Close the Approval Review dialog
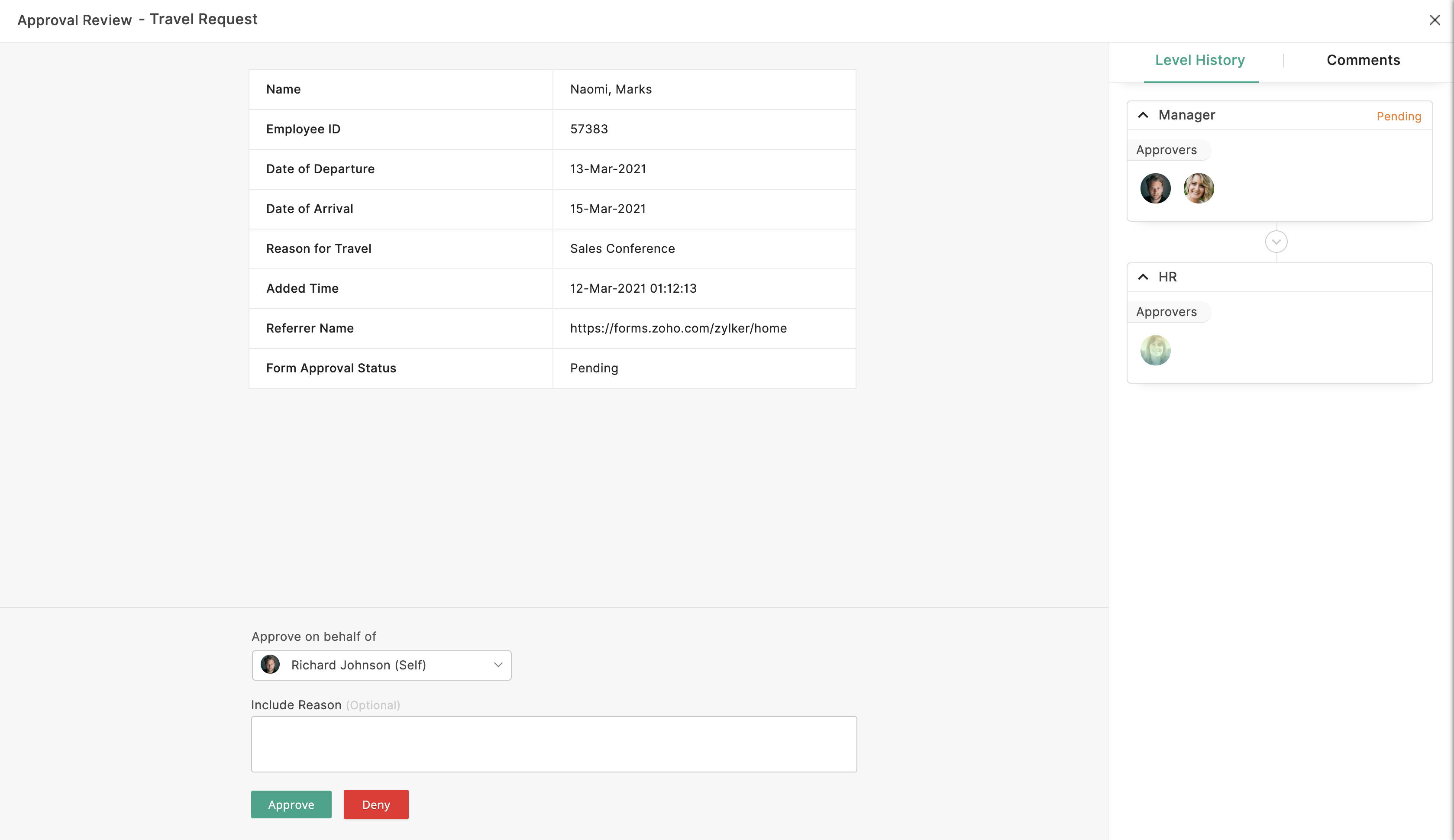Viewport: 1454px width, 840px height. point(1435,19)
